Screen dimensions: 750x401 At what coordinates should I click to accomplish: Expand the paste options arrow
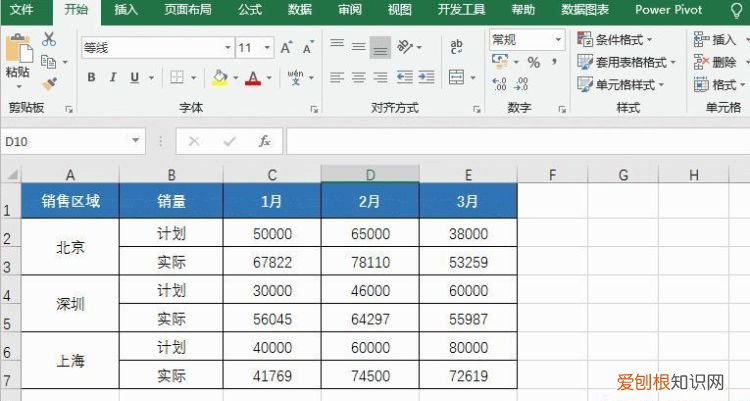point(19,87)
